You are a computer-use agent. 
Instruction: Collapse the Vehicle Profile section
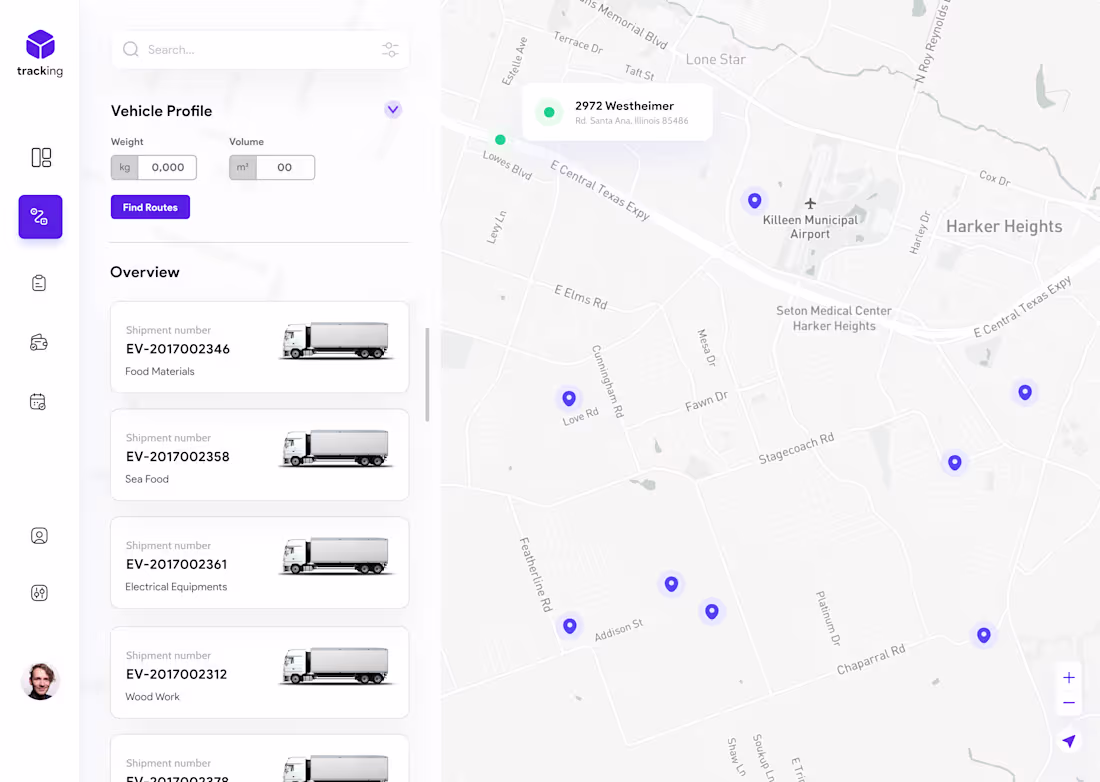393,109
